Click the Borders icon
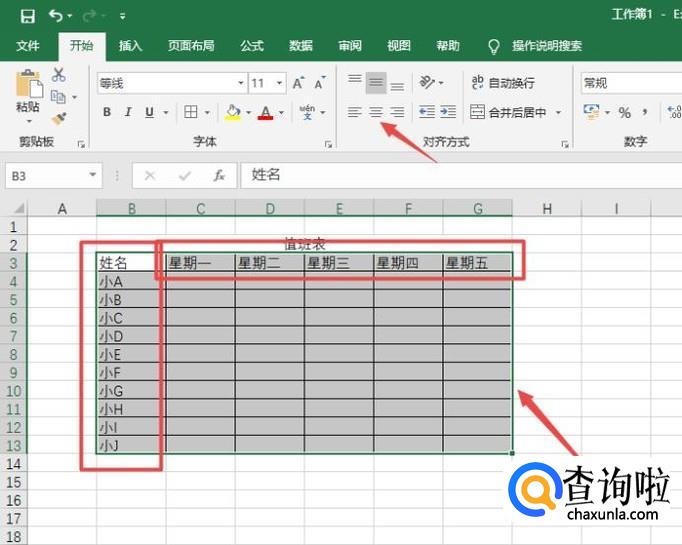This screenshot has height=545, width=682. [x=191, y=112]
